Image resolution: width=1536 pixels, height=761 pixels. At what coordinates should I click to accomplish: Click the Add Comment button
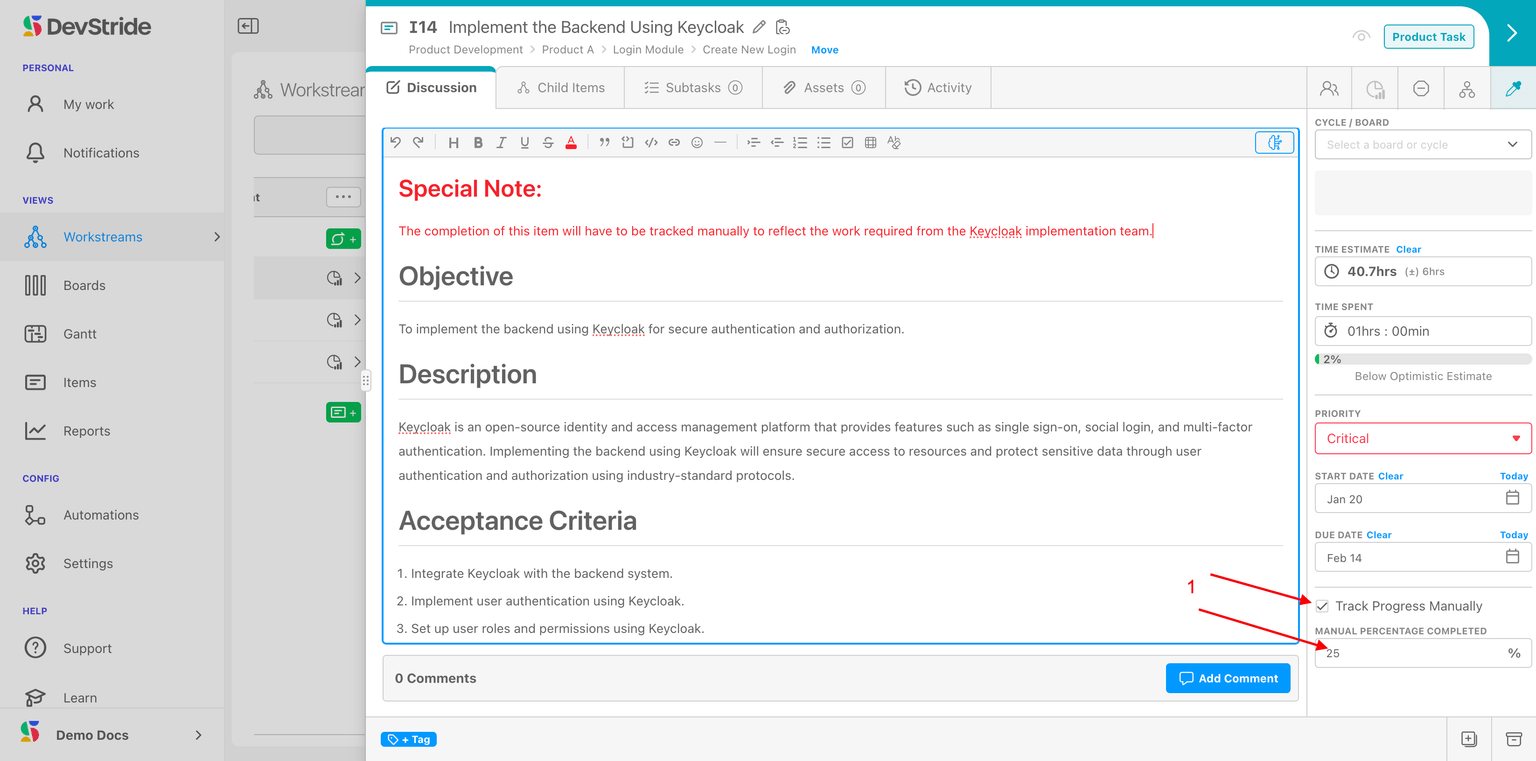point(1227,678)
